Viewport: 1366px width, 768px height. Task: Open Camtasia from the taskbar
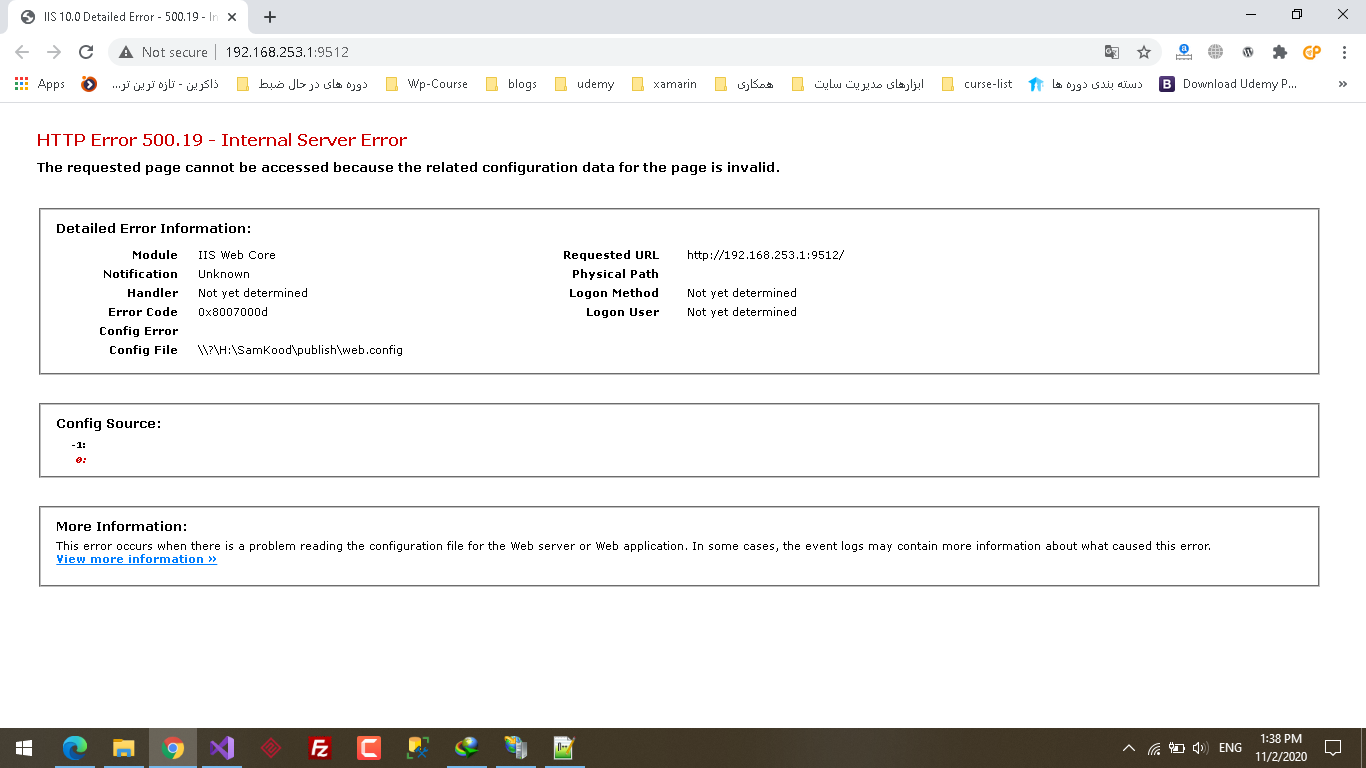pos(369,748)
